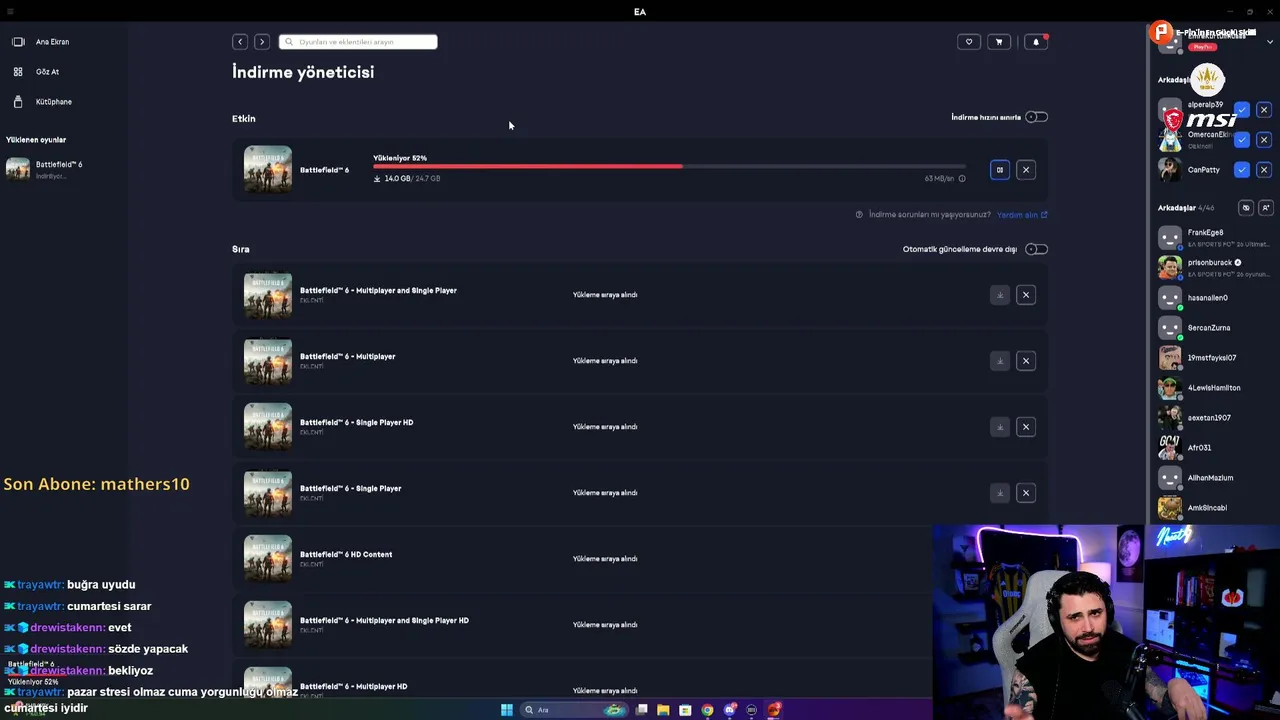Start Multiplayer and Single Player download now
The width and height of the screenshot is (1280, 720).
999,295
